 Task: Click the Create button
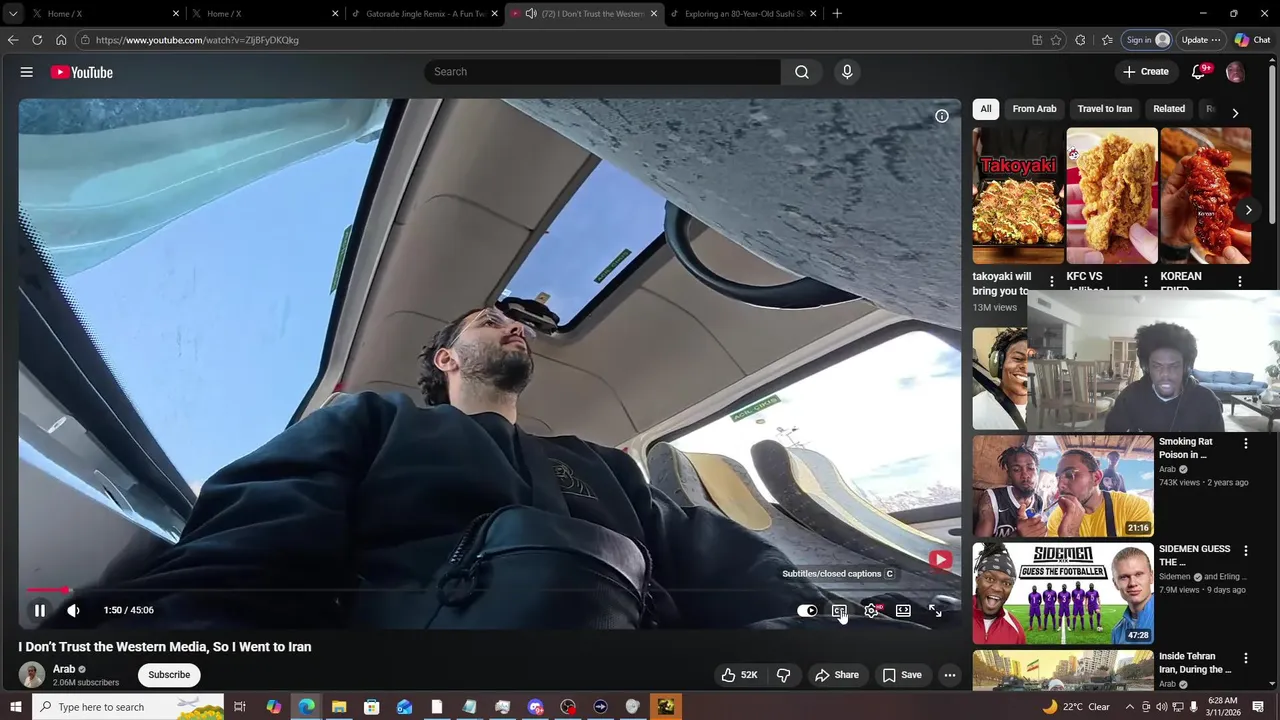(1146, 72)
